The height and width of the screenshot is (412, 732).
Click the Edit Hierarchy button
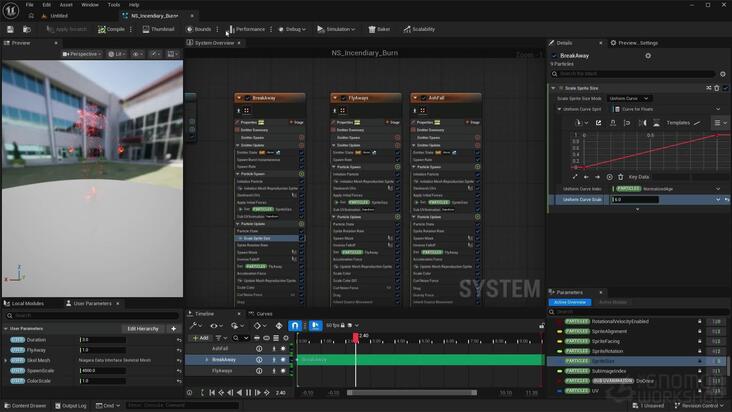click(143, 329)
